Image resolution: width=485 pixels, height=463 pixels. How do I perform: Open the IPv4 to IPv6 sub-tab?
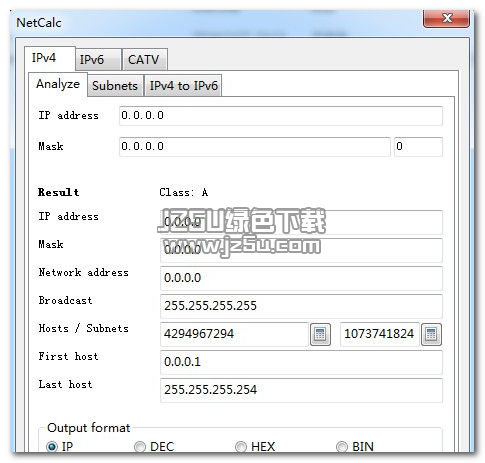[x=183, y=86]
